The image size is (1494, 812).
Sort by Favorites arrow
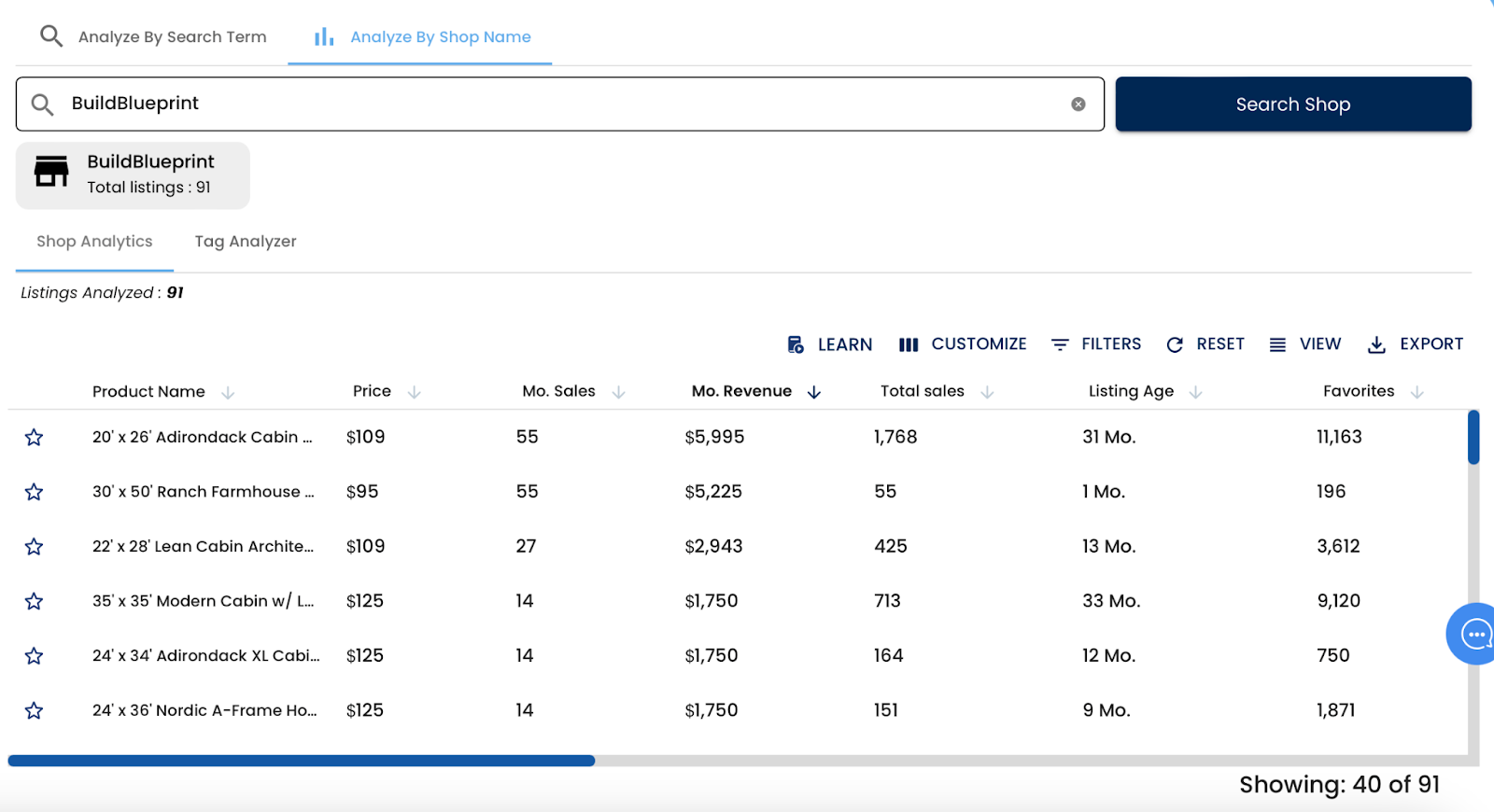[x=1417, y=392]
